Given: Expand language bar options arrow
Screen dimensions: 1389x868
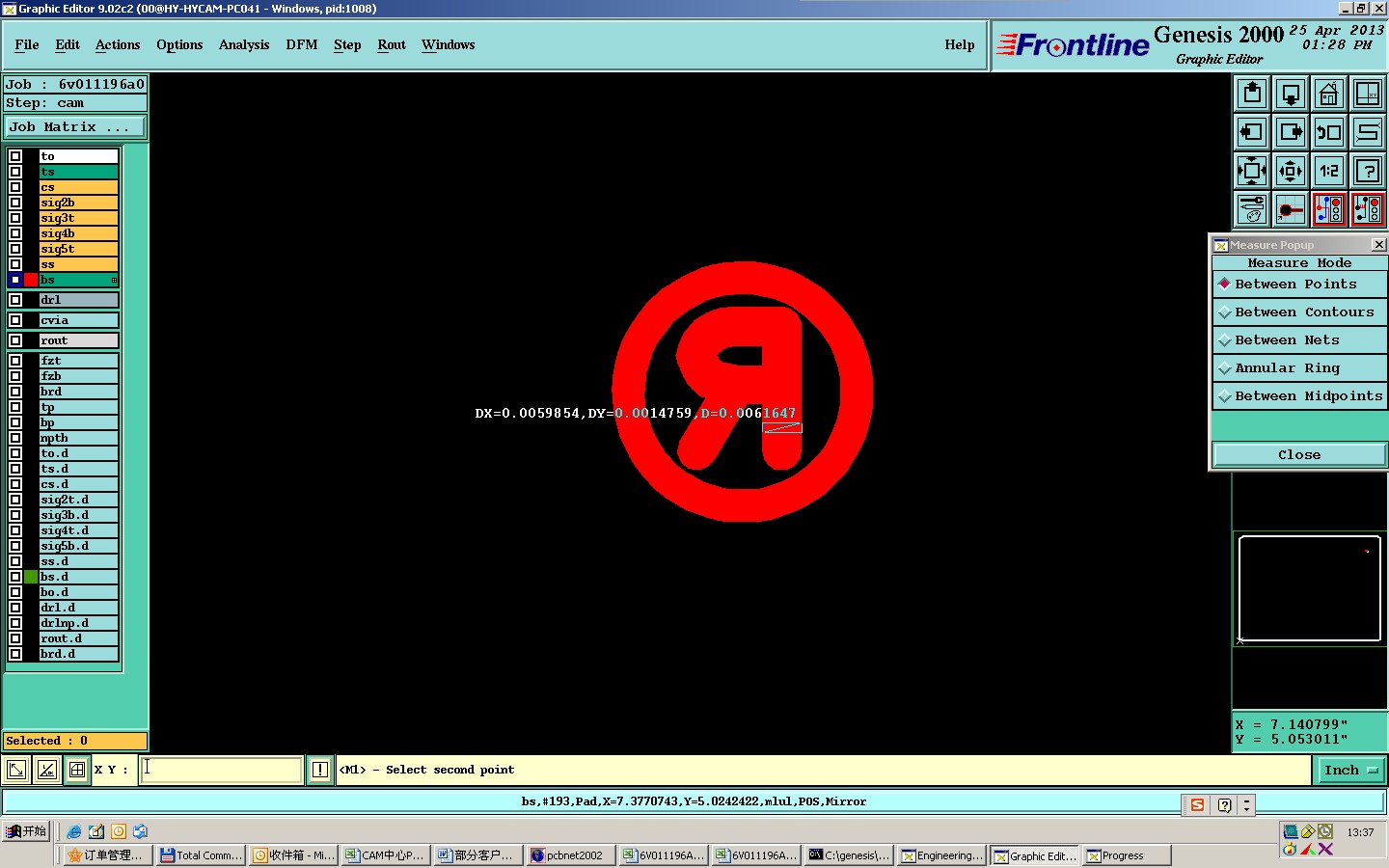Looking at the screenshot, I should (1246, 805).
